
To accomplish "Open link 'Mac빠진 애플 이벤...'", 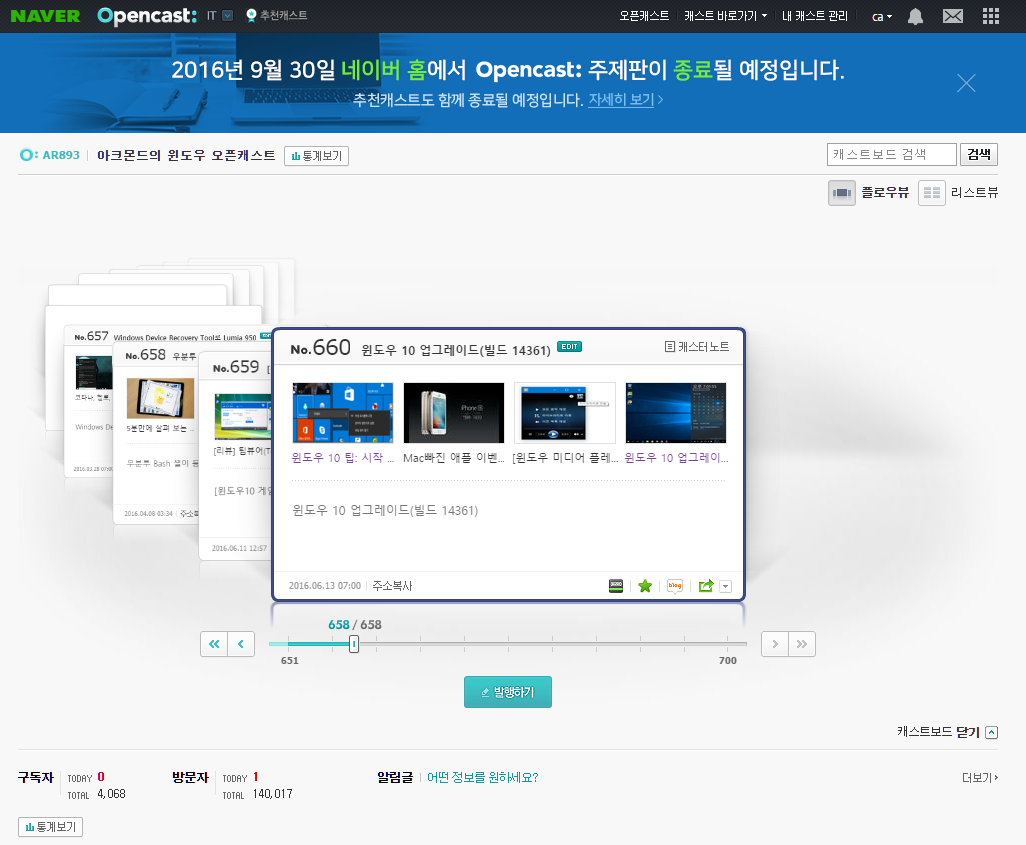I will tap(454, 458).
